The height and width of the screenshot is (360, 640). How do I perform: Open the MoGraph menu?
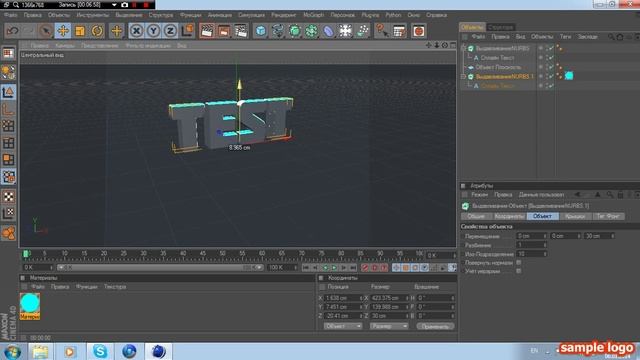tap(313, 15)
